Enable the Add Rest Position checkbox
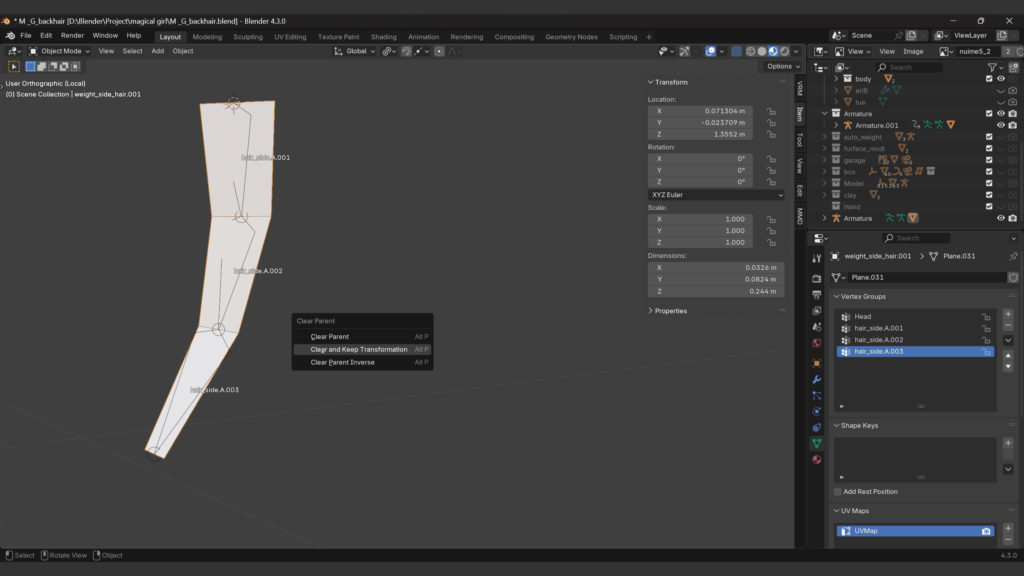 click(x=838, y=492)
